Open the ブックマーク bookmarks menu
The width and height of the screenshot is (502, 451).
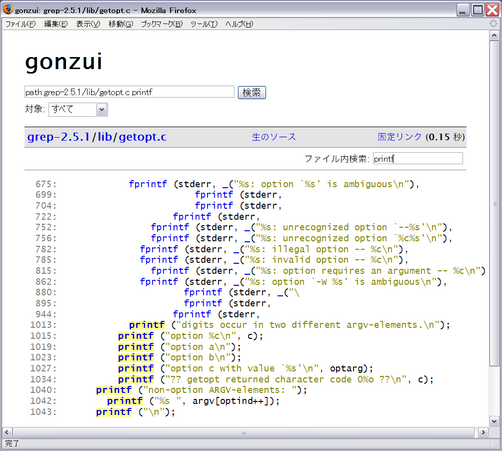click(x=162, y=24)
